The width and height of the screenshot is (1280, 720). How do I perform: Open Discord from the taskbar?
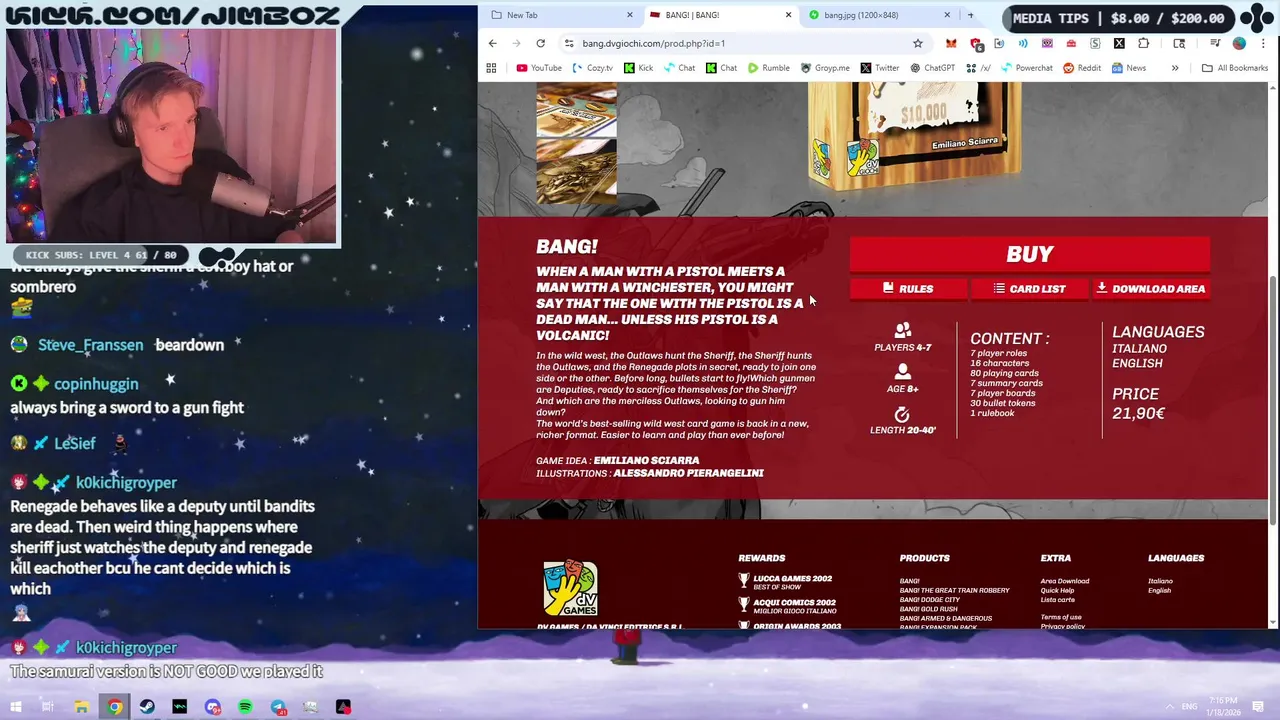tap(212, 707)
